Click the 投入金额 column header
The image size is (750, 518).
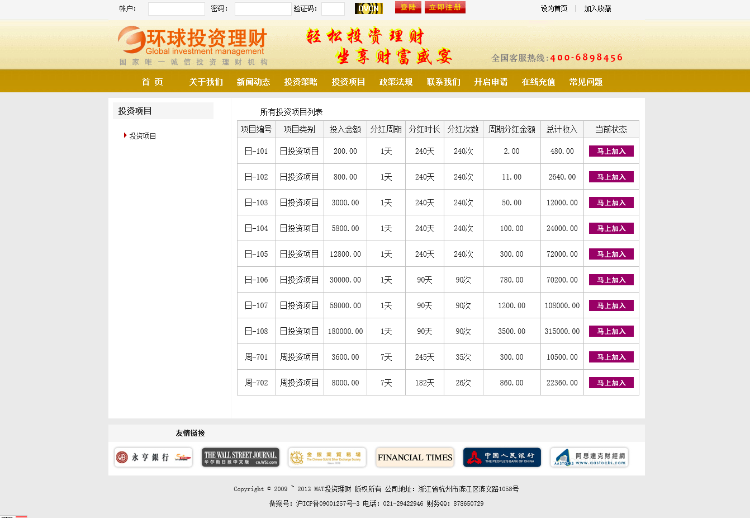(x=345, y=129)
